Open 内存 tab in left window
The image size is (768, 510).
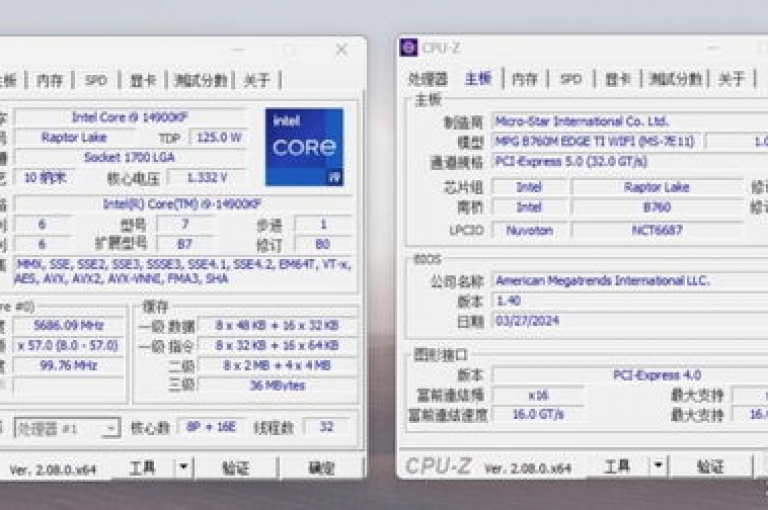coord(49,80)
